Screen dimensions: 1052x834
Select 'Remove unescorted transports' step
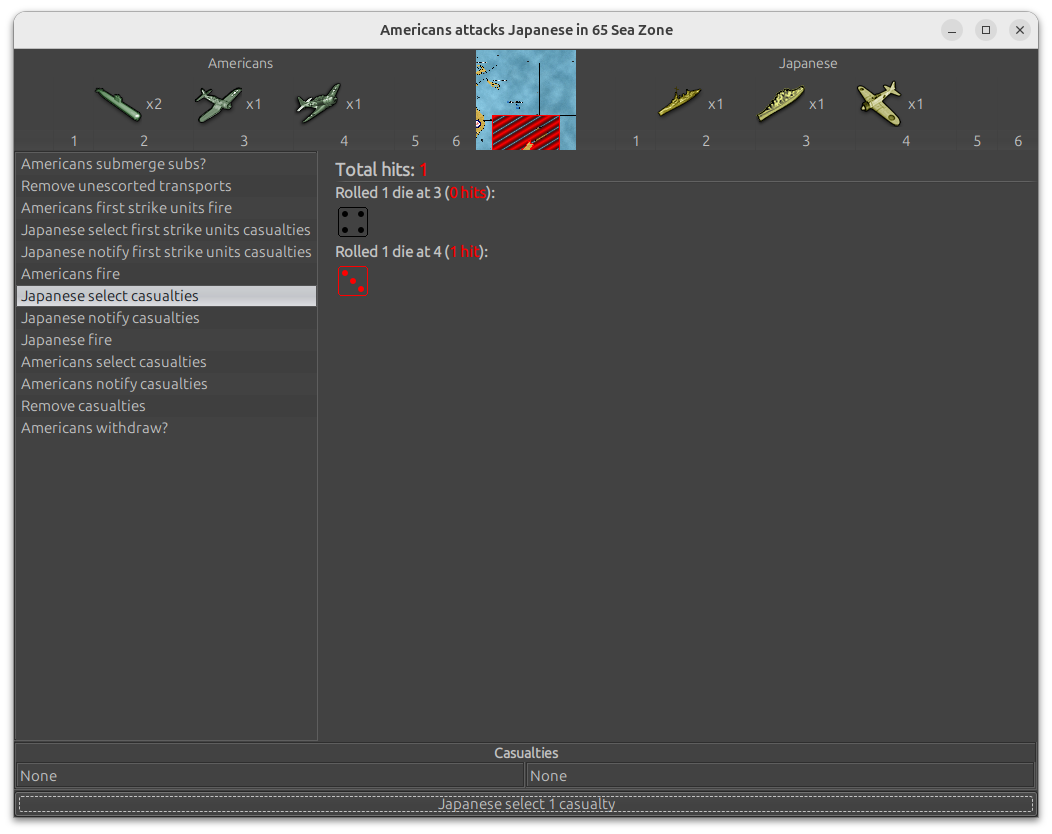[126, 186]
